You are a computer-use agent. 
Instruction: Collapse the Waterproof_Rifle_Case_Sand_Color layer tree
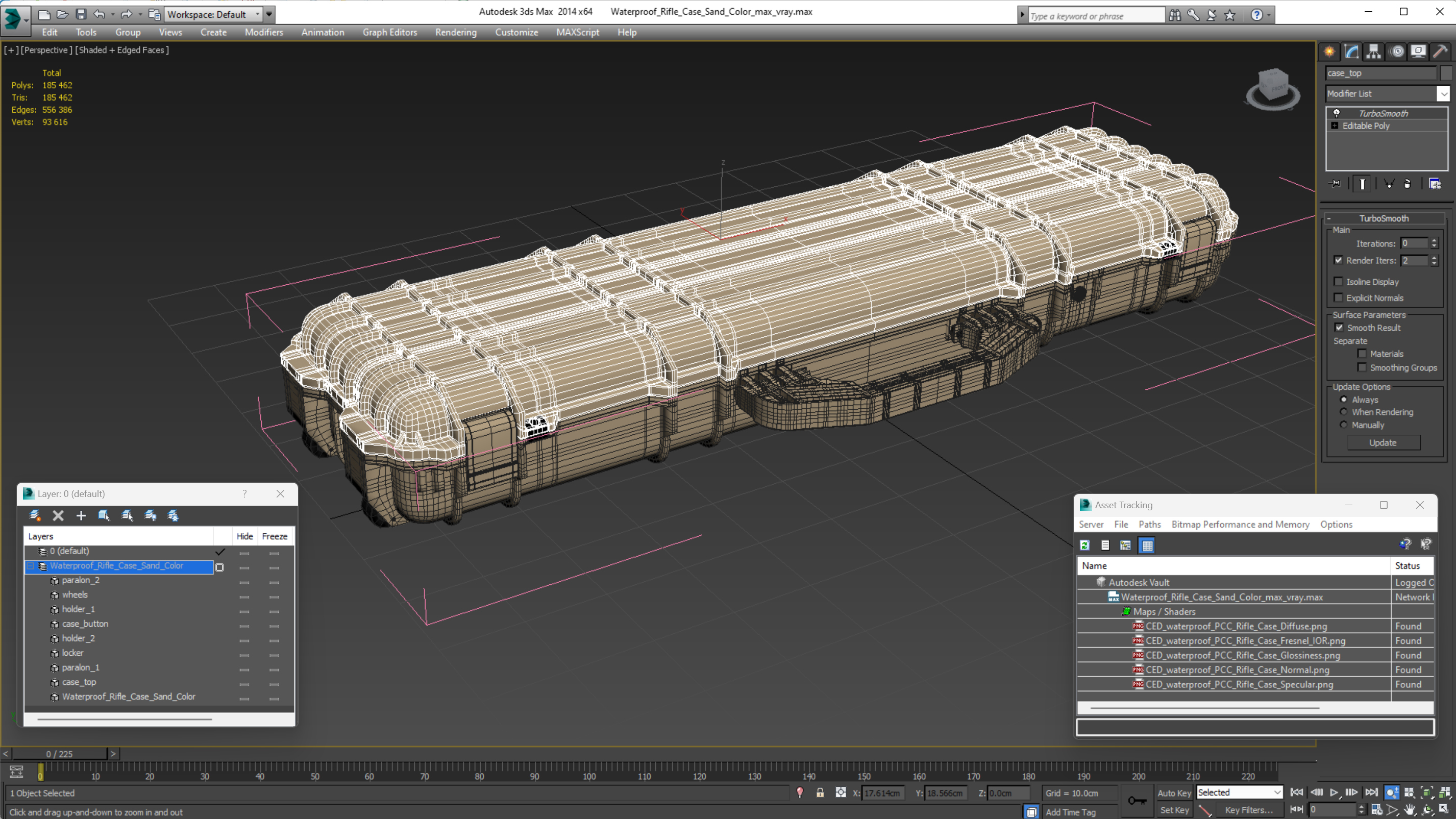pyautogui.click(x=31, y=566)
